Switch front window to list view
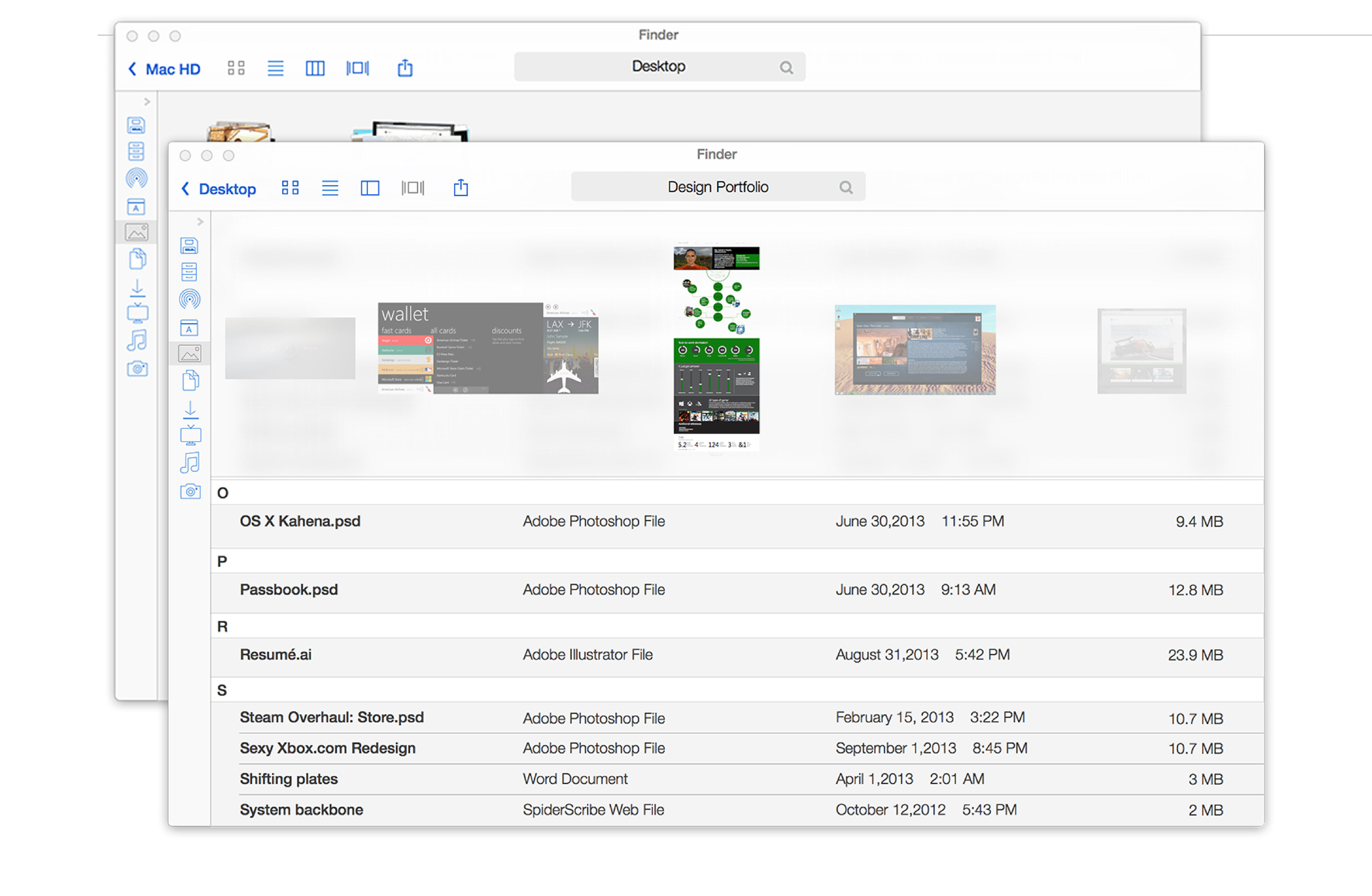1372x896 pixels. click(330, 188)
